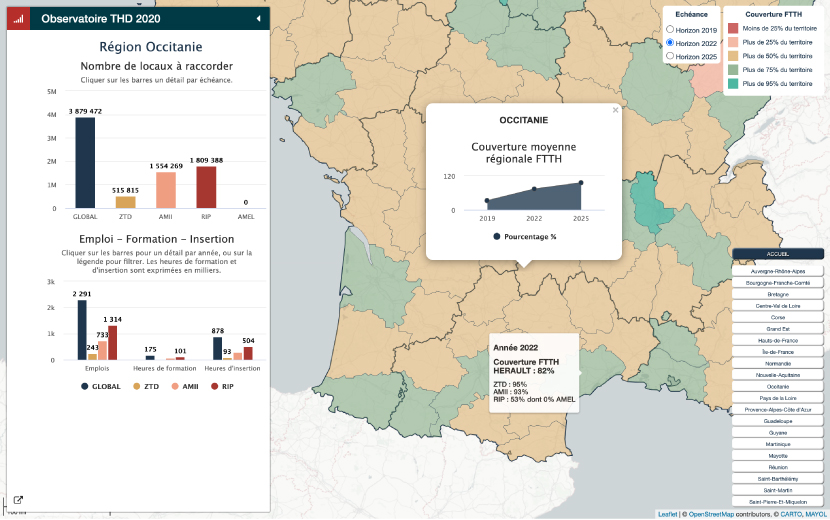Collapse the Observatoire THD 2020 panel
The width and height of the screenshot is (830, 520).
(x=258, y=18)
